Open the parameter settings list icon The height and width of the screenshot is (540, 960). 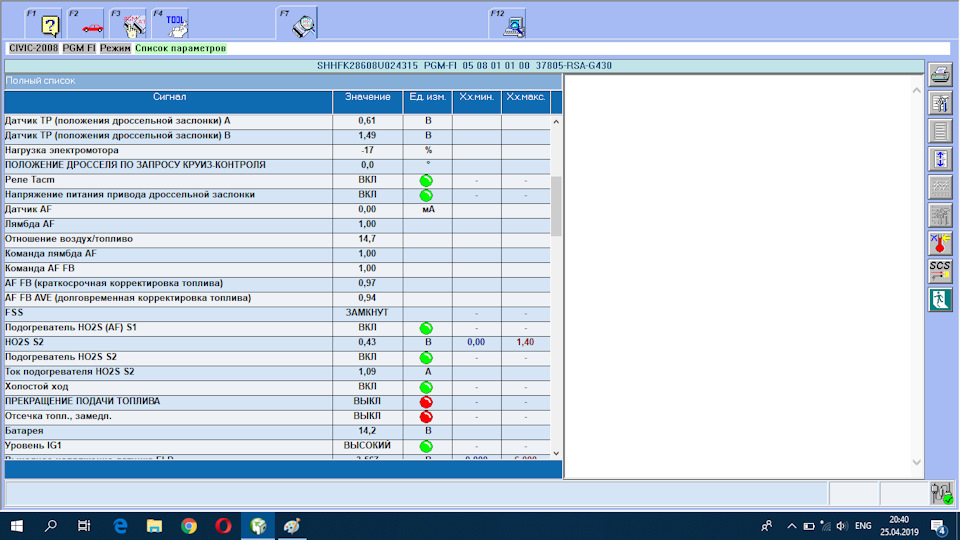[x=940, y=103]
